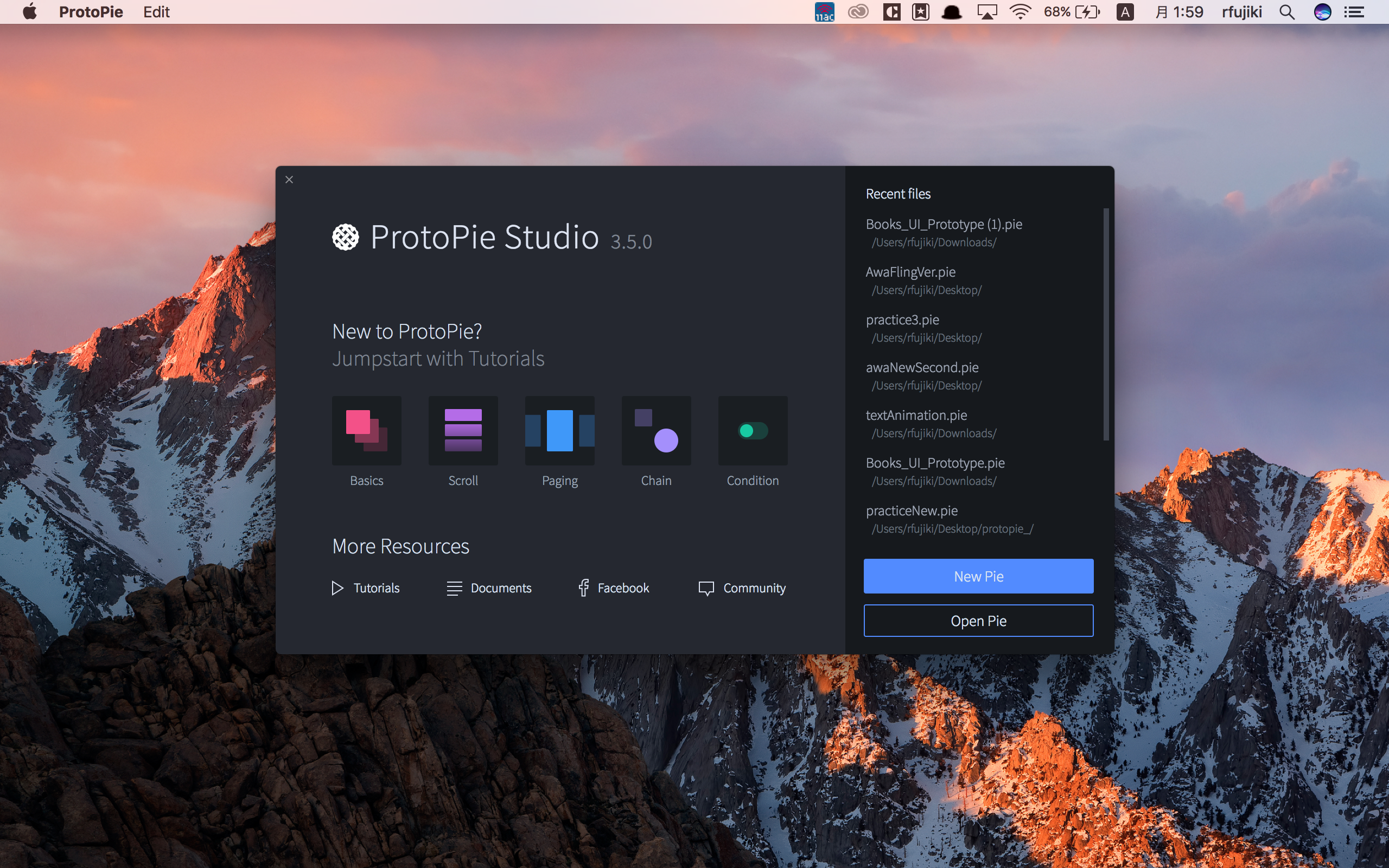Open Books_UI_Prototype (1).pie from recent files
This screenshot has height=868, width=1389.
[944, 224]
